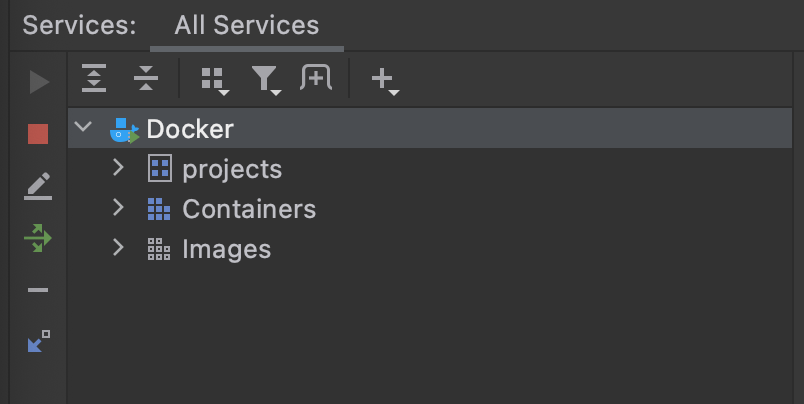Select the Containers tree item
The image size is (804, 404).
coord(248,209)
